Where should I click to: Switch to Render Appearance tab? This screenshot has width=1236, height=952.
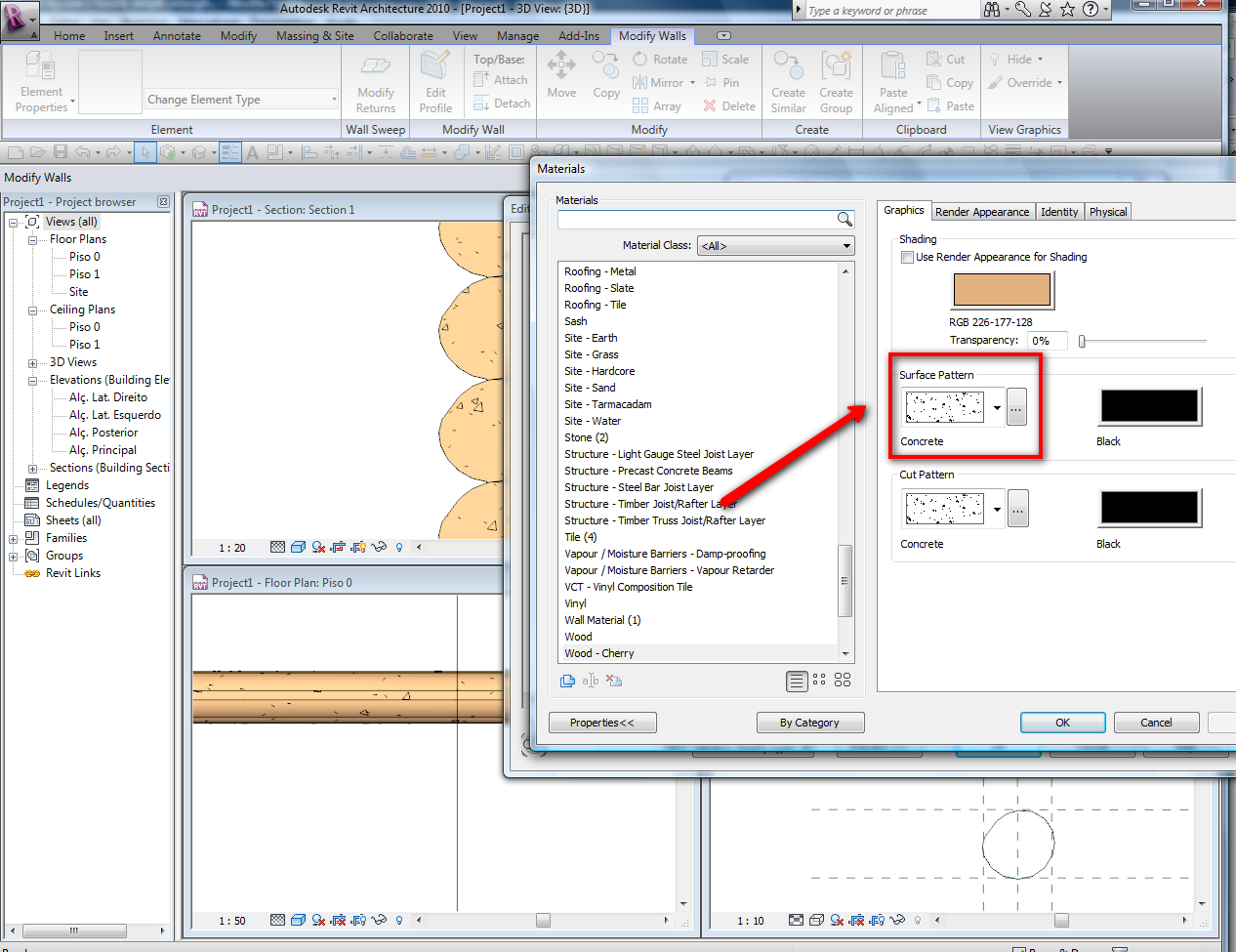click(982, 212)
